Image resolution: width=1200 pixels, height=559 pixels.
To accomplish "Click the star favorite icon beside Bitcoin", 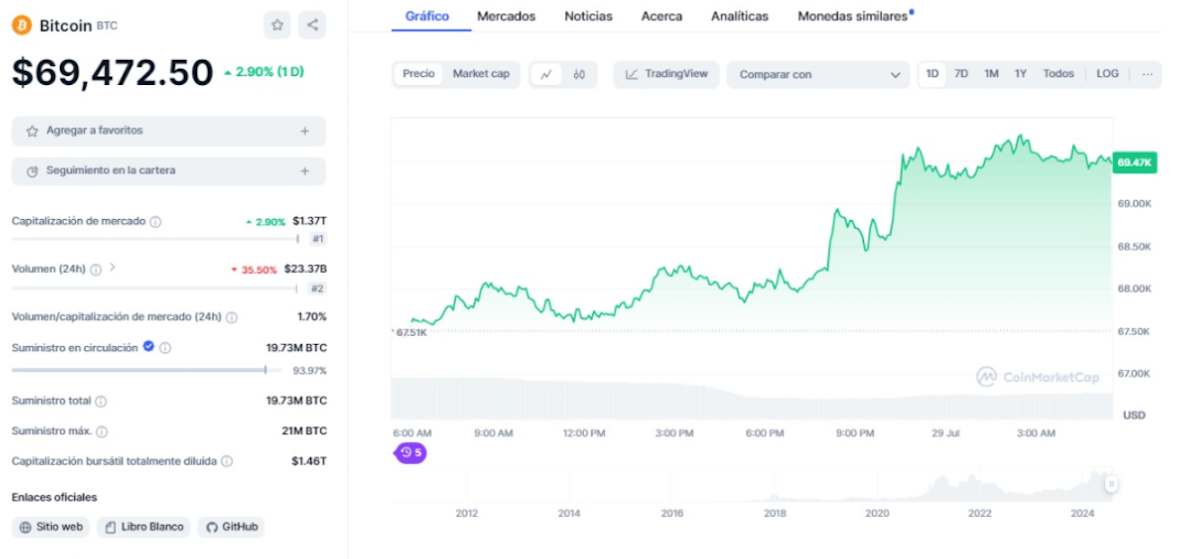I will 277,25.
